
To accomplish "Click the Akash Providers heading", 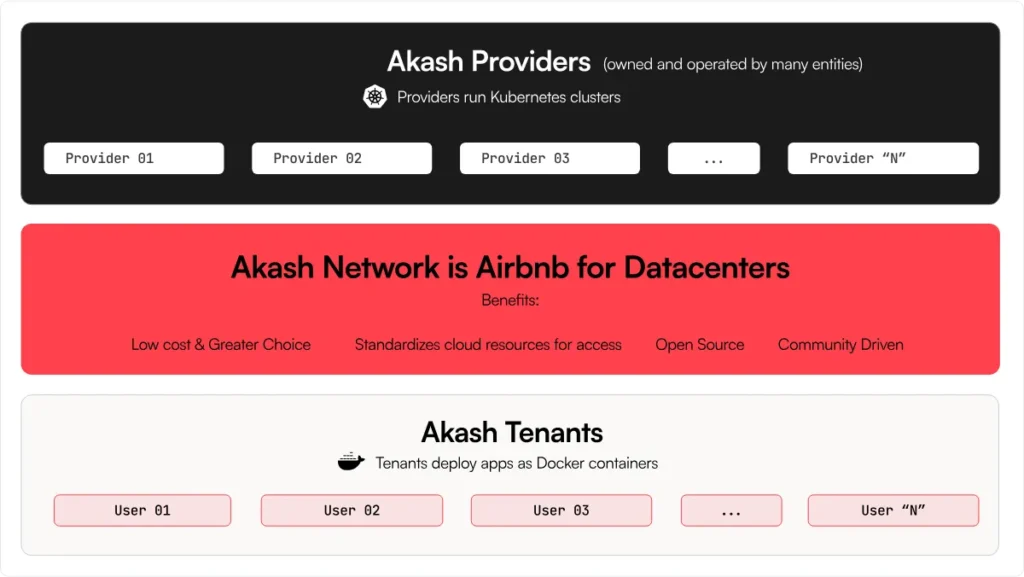I will click(x=489, y=62).
